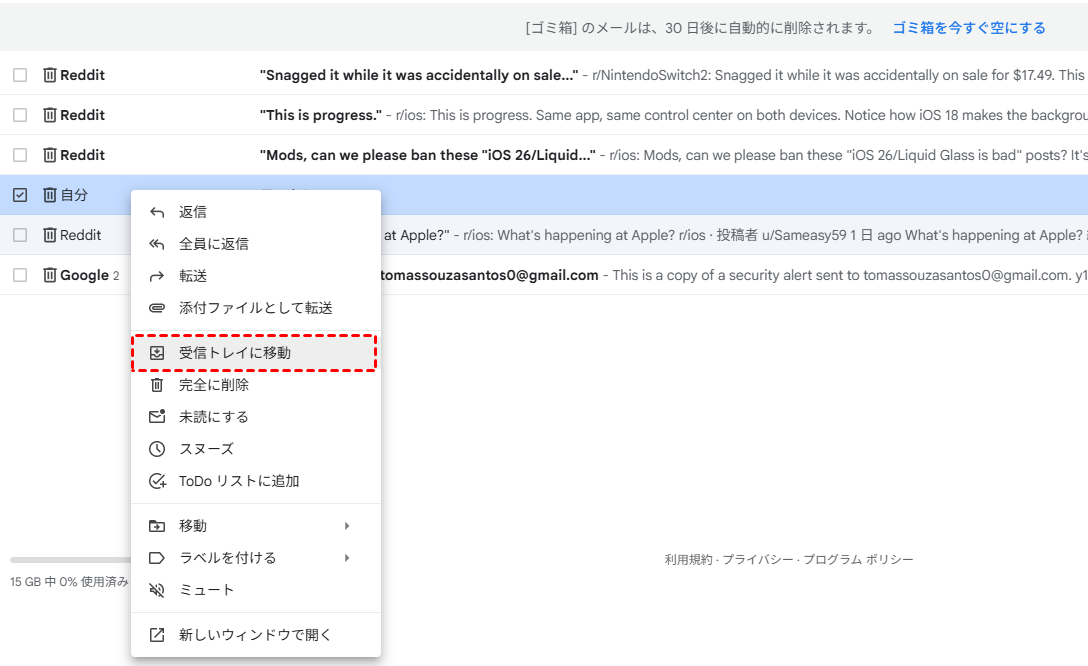Click the reply arrow icon in context menu
The height and width of the screenshot is (666, 1088).
[x=157, y=212]
